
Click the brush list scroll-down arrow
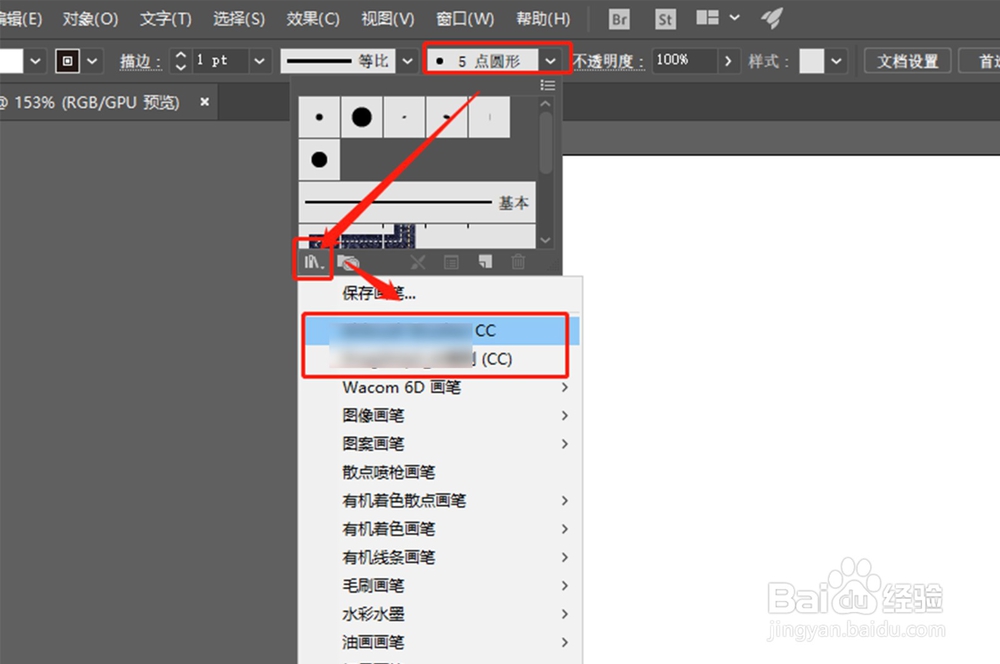tap(545, 240)
